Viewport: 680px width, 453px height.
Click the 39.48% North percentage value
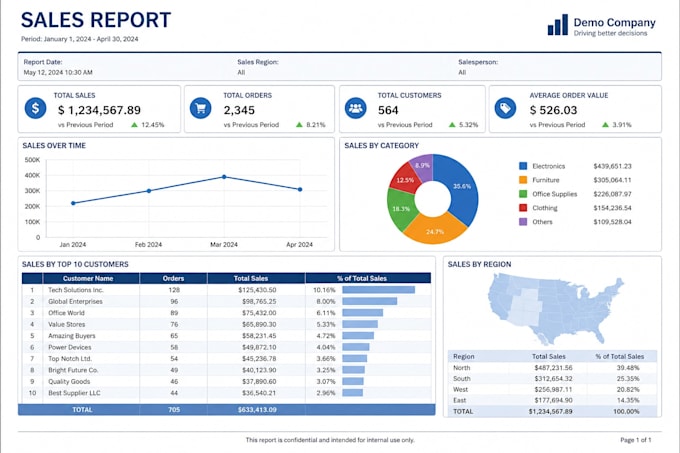tap(628, 368)
